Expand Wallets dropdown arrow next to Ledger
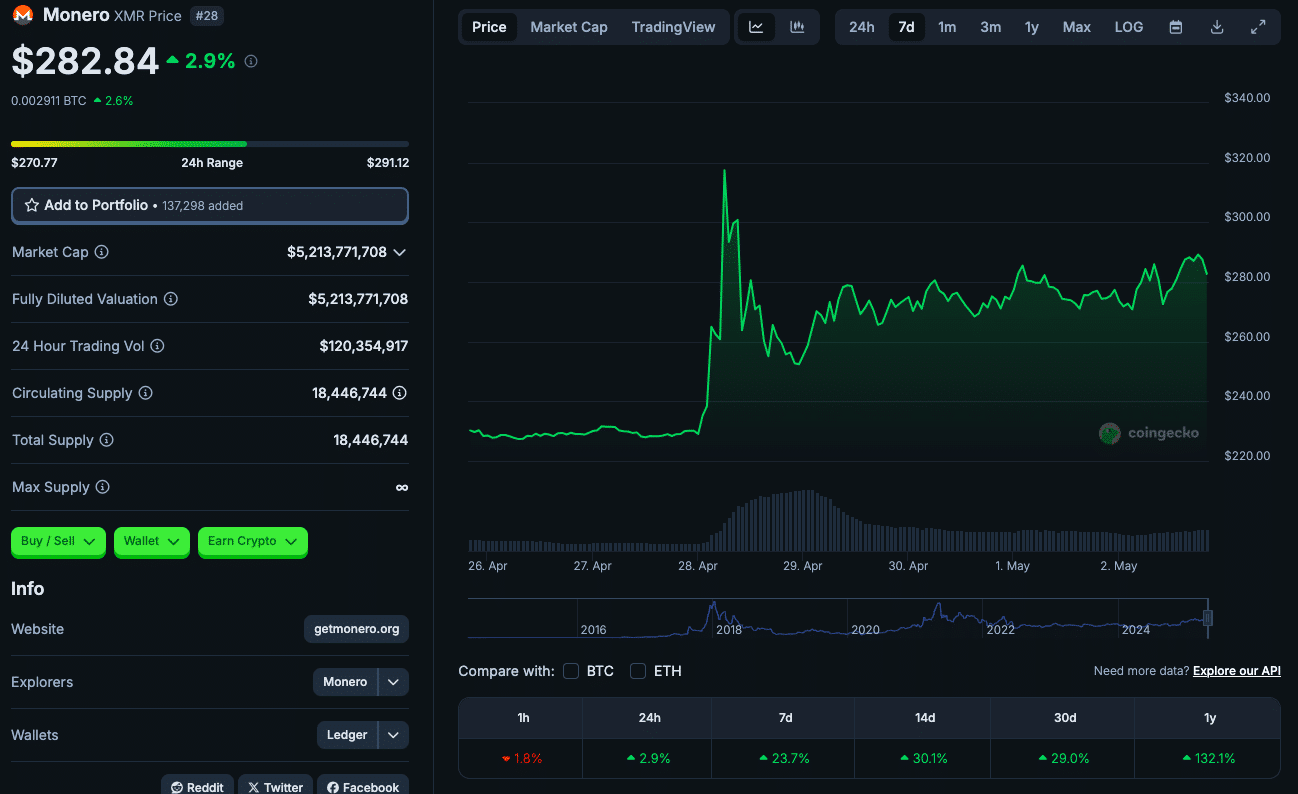 tap(394, 735)
